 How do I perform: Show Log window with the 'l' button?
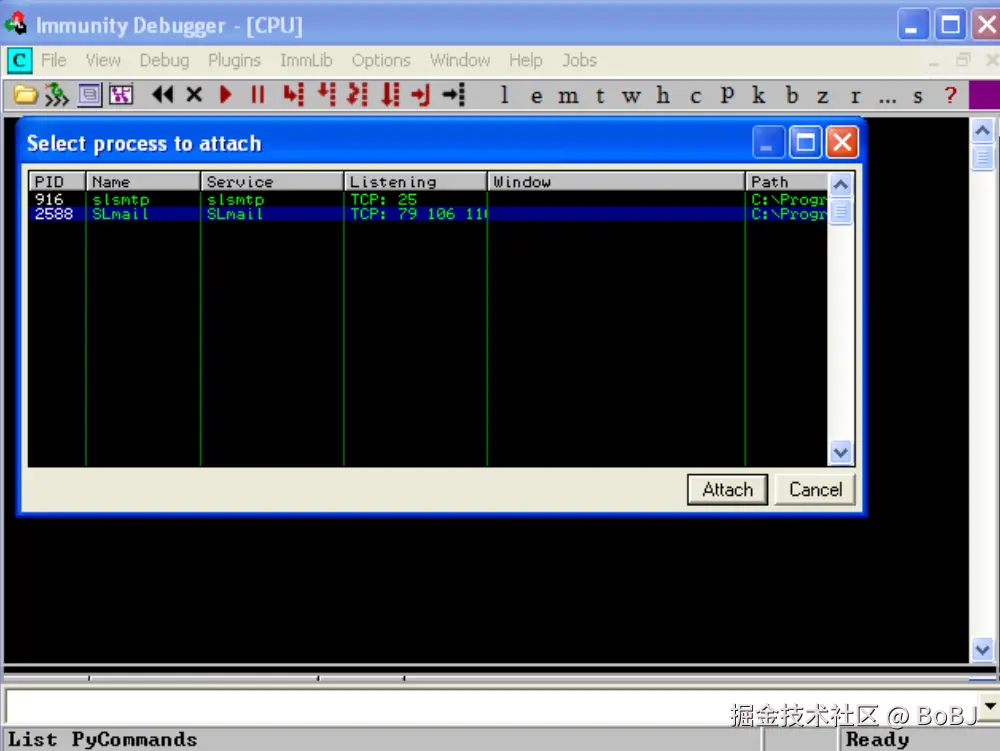tap(504, 95)
